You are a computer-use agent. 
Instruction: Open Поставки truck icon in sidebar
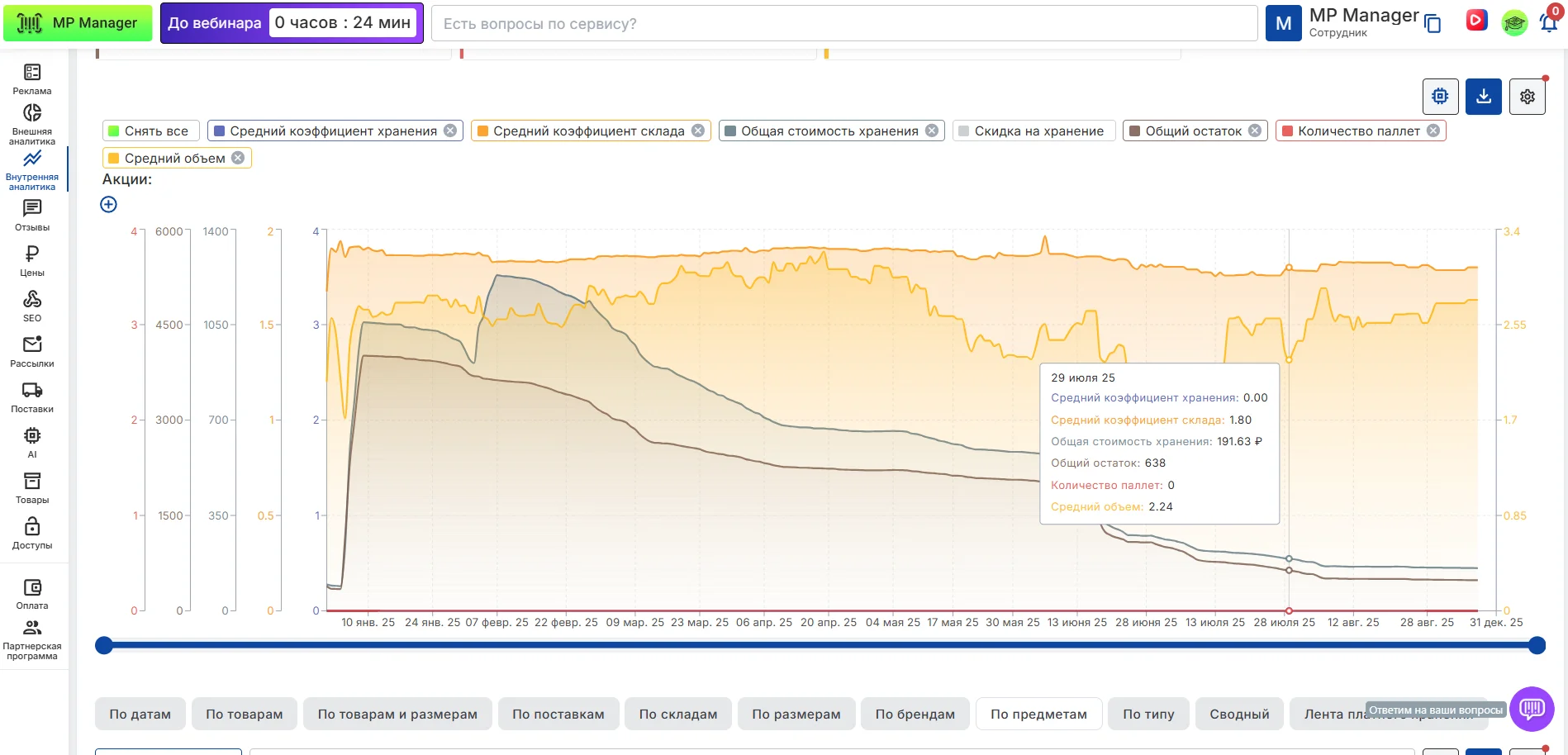32,396
